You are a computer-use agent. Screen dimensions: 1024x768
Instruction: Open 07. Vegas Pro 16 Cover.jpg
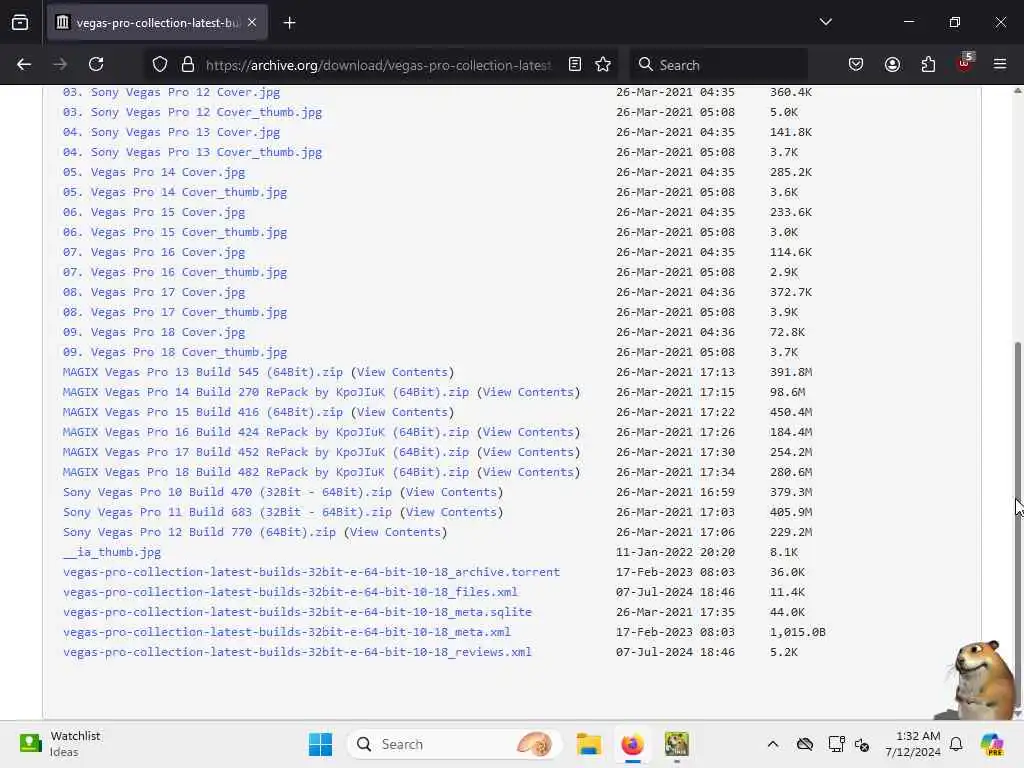click(x=153, y=252)
